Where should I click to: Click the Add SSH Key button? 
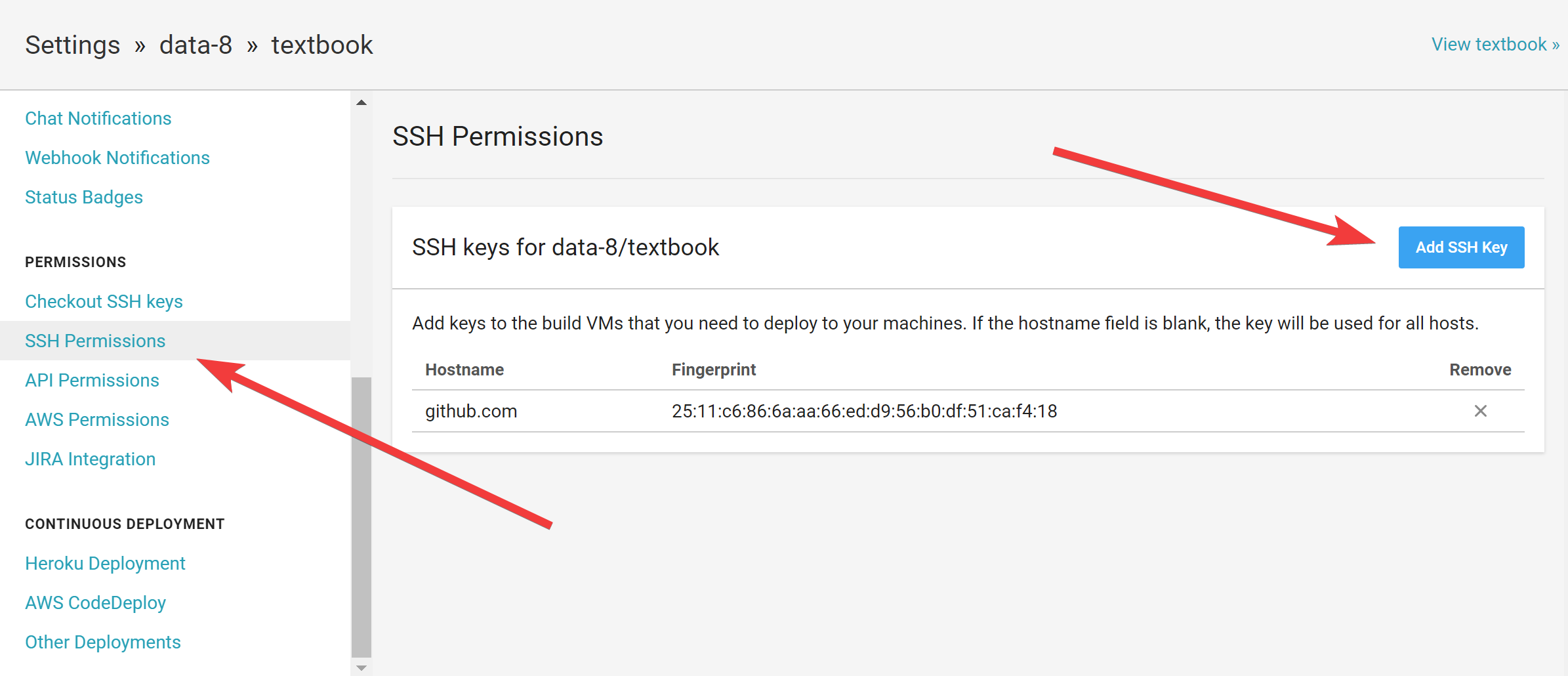coord(1461,247)
